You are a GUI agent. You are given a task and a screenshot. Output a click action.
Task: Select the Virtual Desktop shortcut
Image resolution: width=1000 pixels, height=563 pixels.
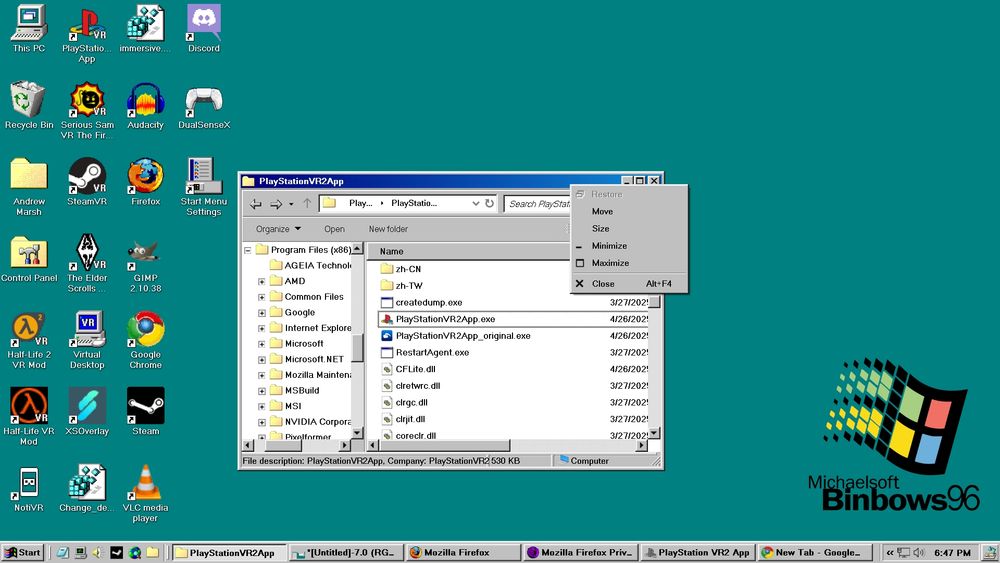pyautogui.click(x=87, y=339)
